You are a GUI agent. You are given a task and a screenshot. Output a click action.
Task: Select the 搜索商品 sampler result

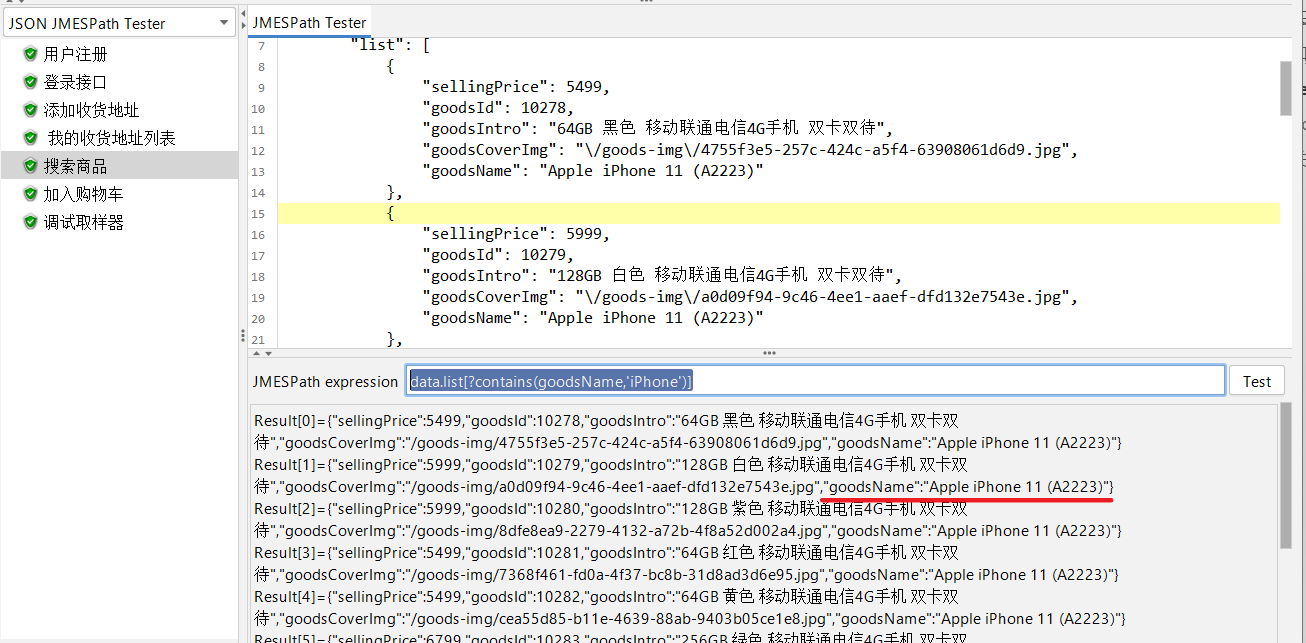pyautogui.click(x=75, y=166)
